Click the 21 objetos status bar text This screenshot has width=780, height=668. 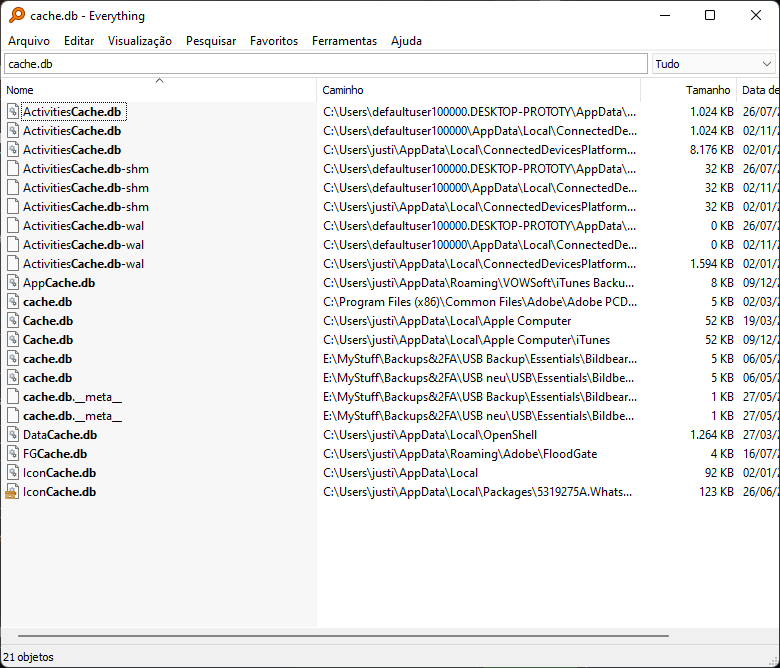click(x=28, y=657)
